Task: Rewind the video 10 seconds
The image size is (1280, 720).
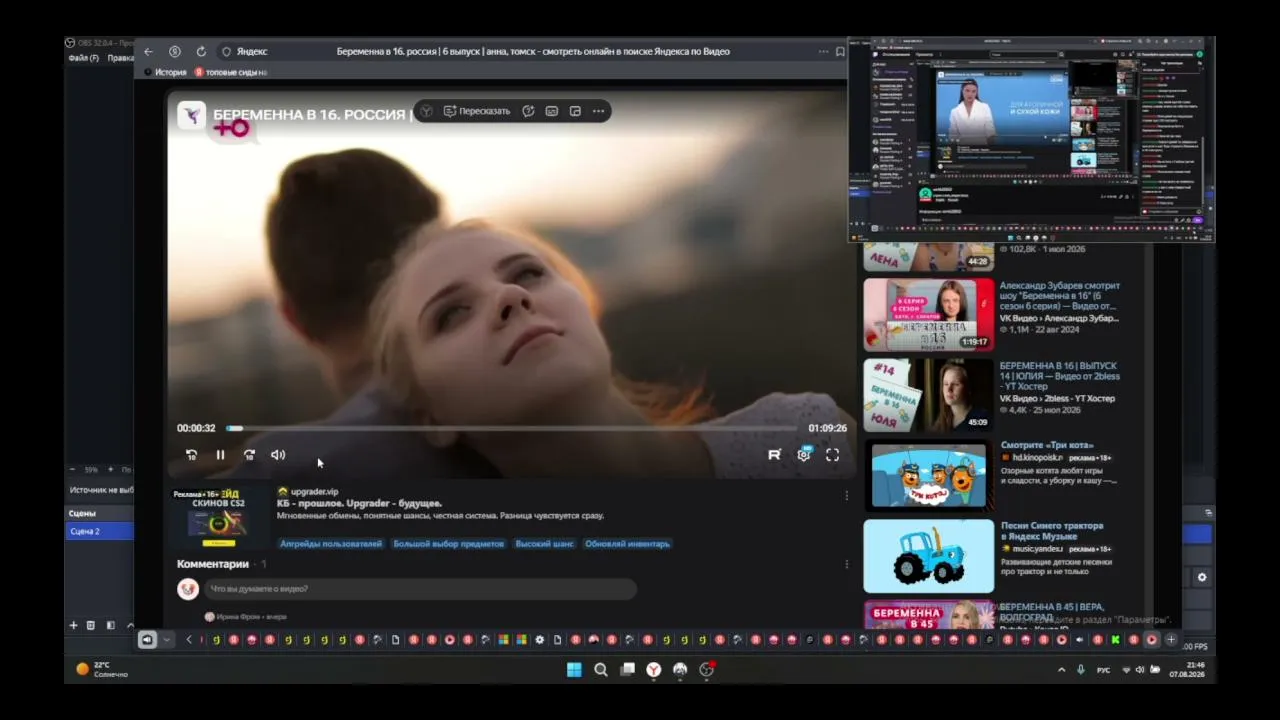Action: click(191, 455)
